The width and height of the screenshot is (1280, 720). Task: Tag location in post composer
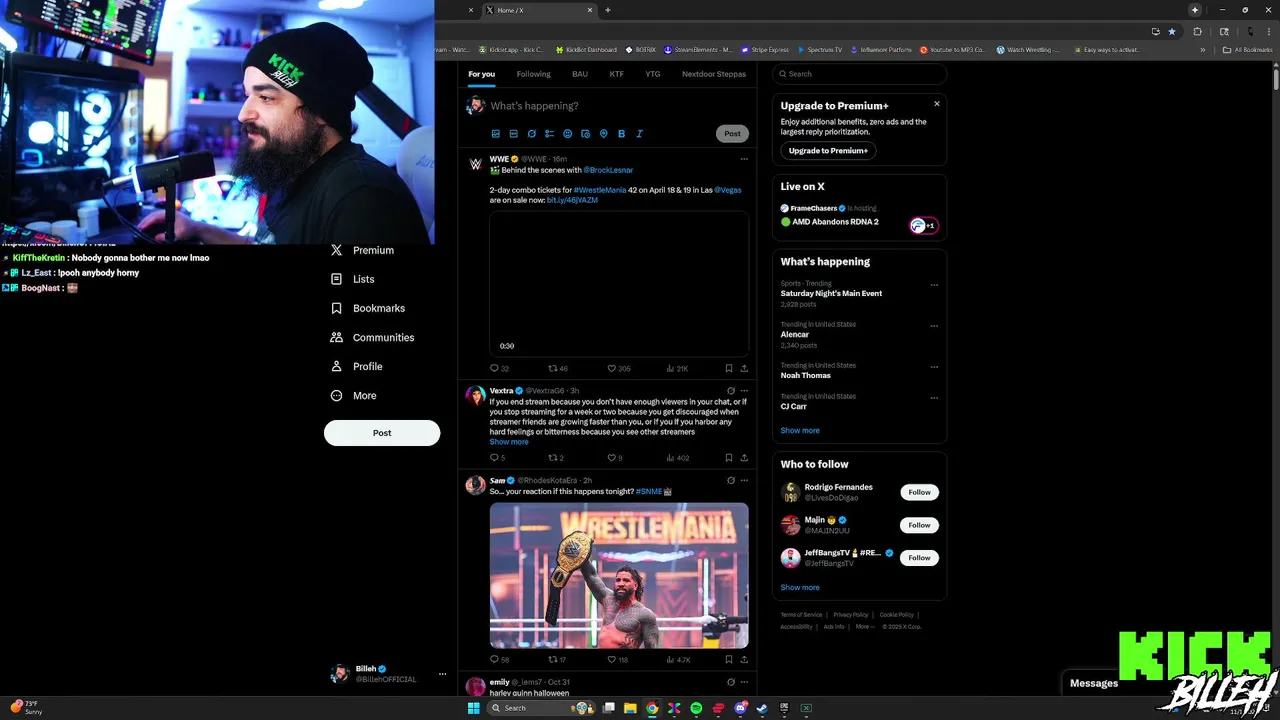[x=603, y=134]
